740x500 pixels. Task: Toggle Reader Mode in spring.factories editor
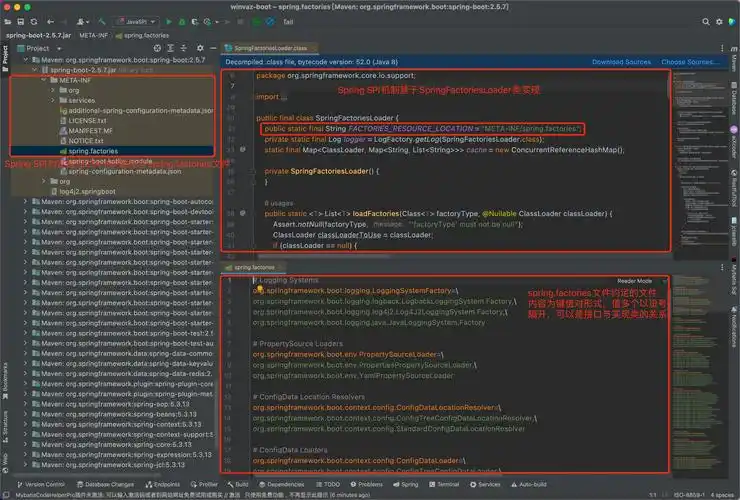[634, 281]
